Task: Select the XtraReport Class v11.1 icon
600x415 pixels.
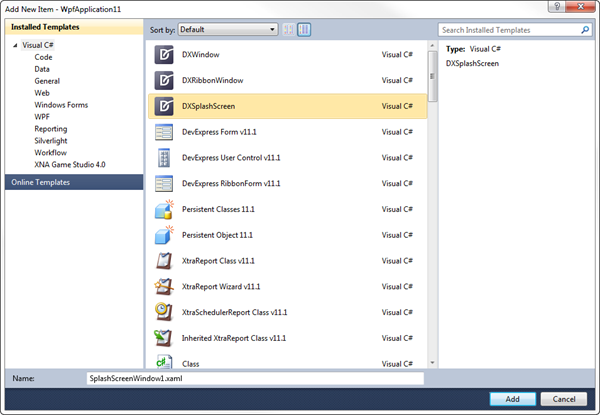Action: pos(164,261)
